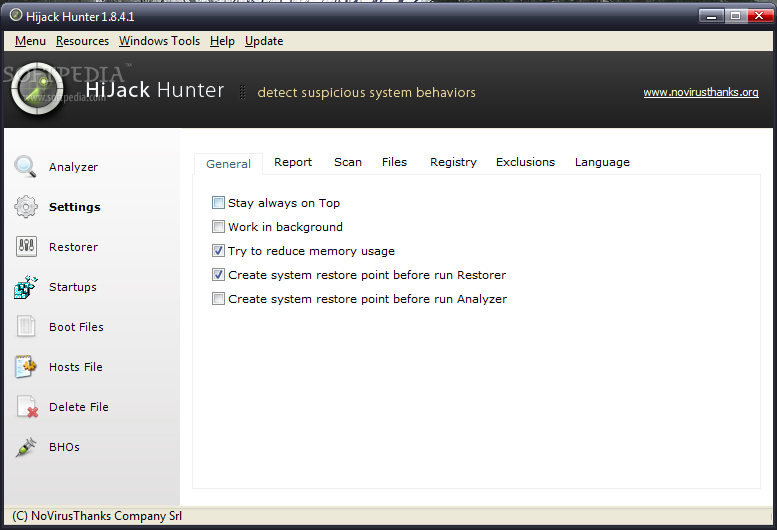Image resolution: width=777 pixels, height=530 pixels.
Task: Click the Delete File red-X icon
Action: [27, 407]
